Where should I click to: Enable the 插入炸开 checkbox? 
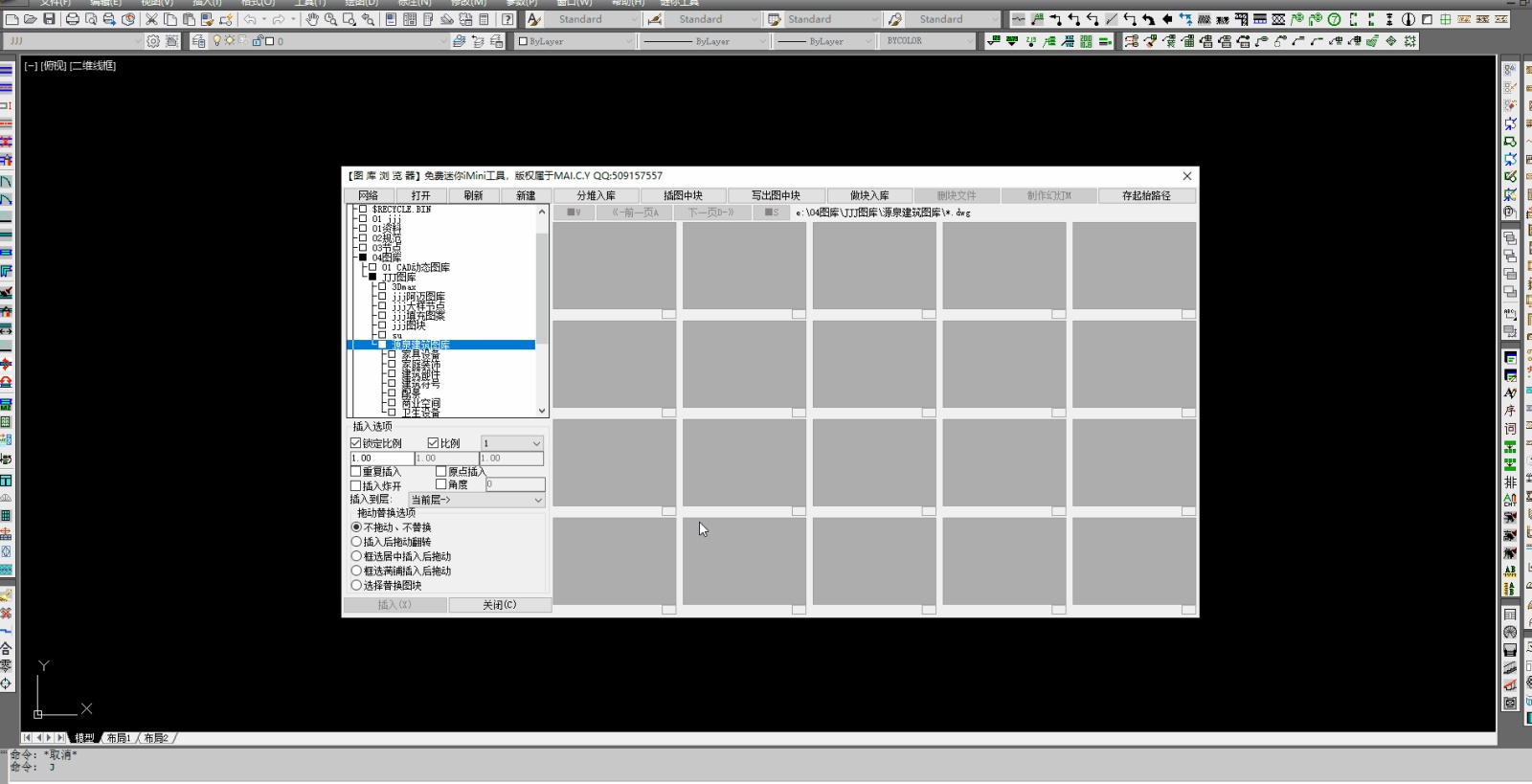point(356,485)
